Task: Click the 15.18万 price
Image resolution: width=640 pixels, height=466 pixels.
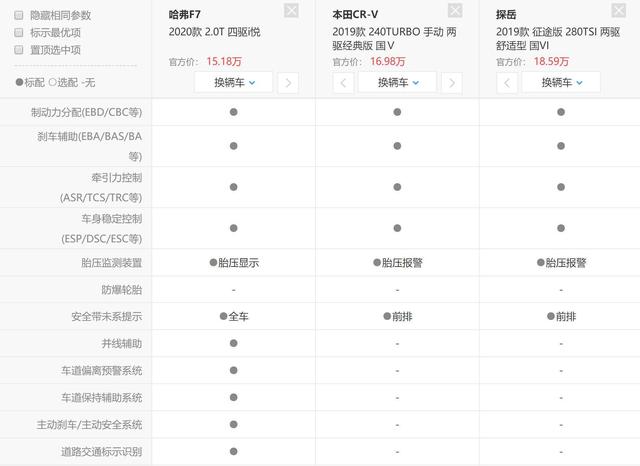Action: (224, 62)
